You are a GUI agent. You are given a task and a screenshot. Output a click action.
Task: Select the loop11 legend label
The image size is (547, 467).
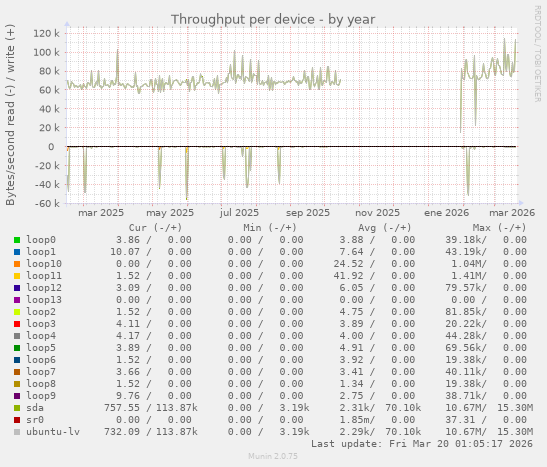(x=44, y=276)
